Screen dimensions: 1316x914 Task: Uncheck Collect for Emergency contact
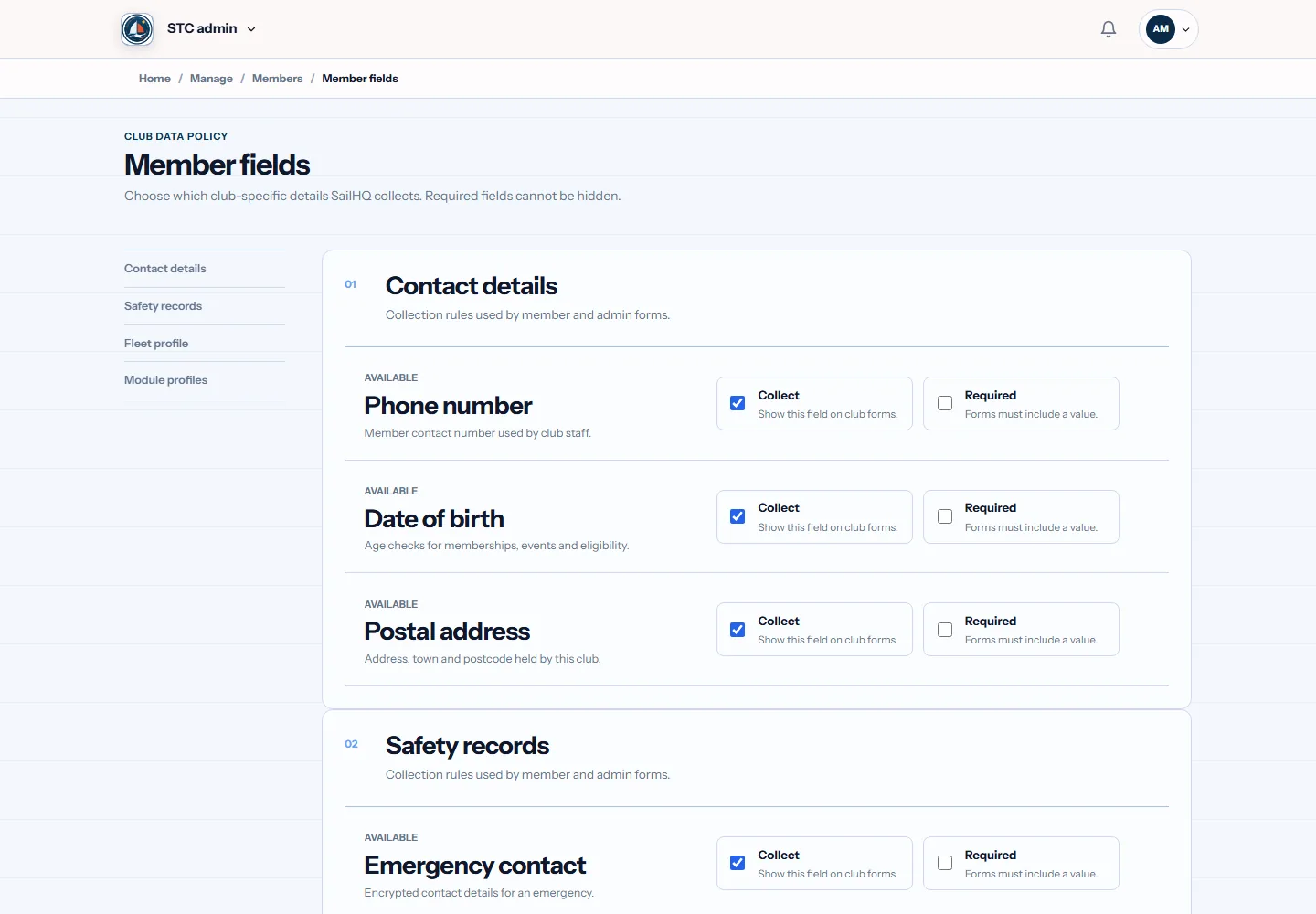[x=738, y=863]
